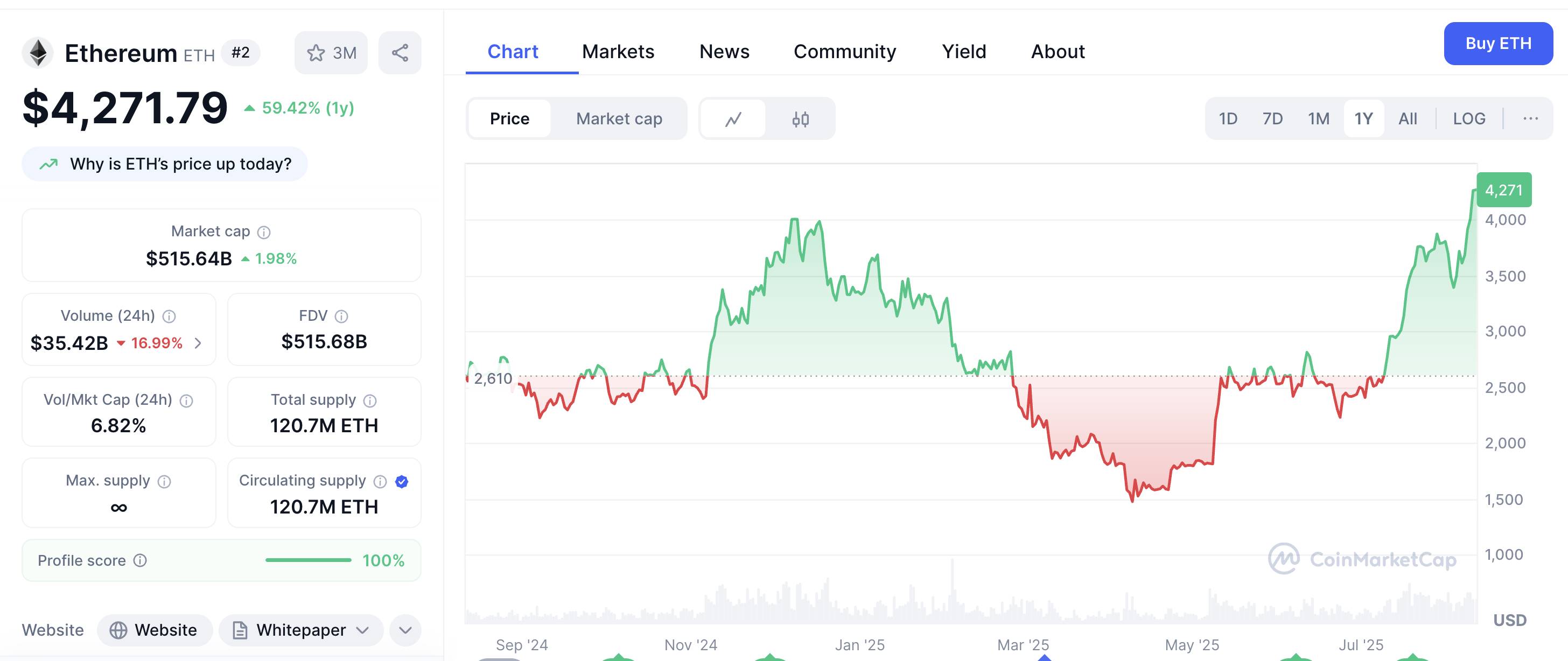Image resolution: width=1568 pixels, height=661 pixels.
Task: Click the 4,271 current price marker
Action: (x=1503, y=190)
